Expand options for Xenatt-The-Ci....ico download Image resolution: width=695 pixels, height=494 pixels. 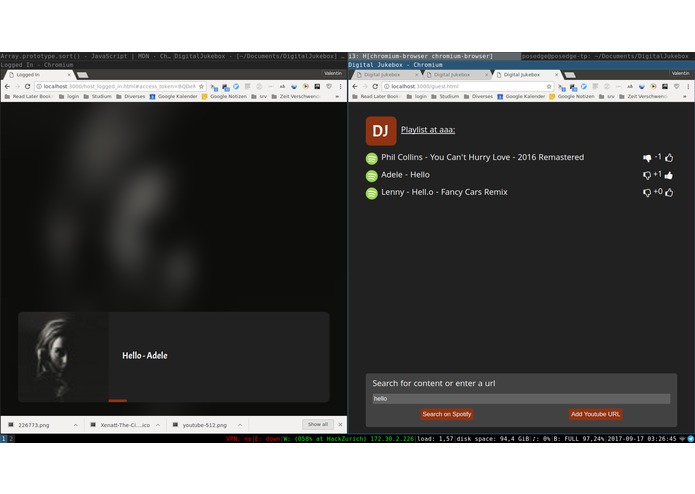(158, 425)
